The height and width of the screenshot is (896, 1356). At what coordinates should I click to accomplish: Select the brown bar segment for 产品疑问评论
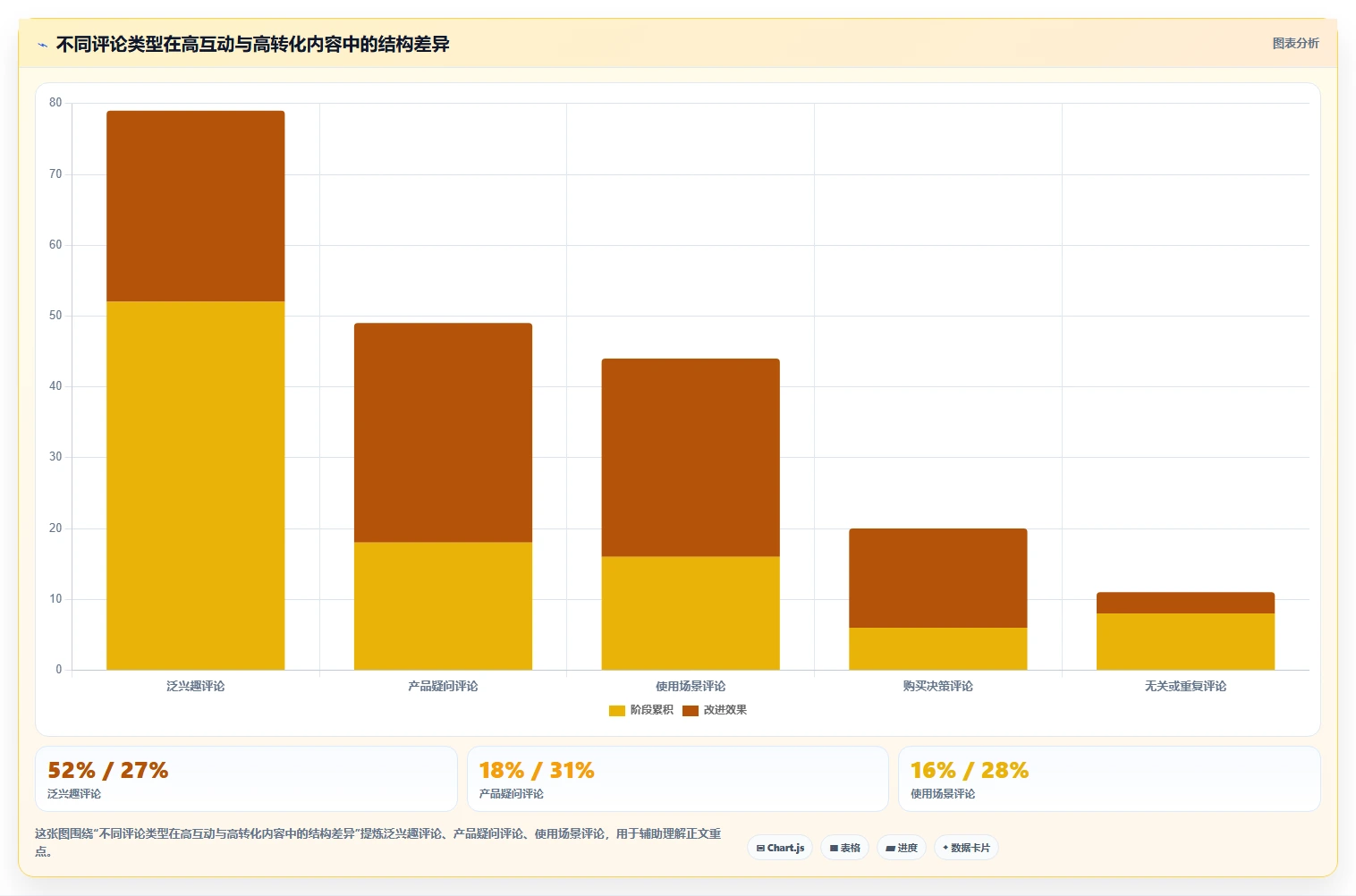tap(443, 433)
